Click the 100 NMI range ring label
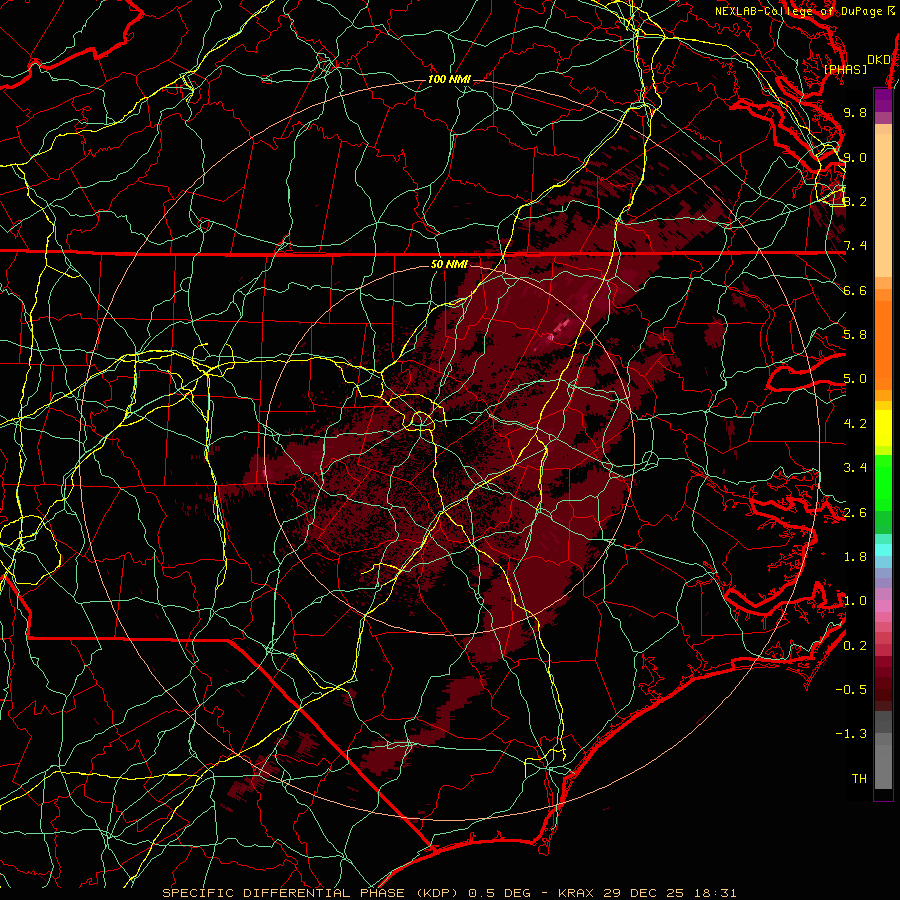The width and height of the screenshot is (900, 900). click(x=449, y=79)
